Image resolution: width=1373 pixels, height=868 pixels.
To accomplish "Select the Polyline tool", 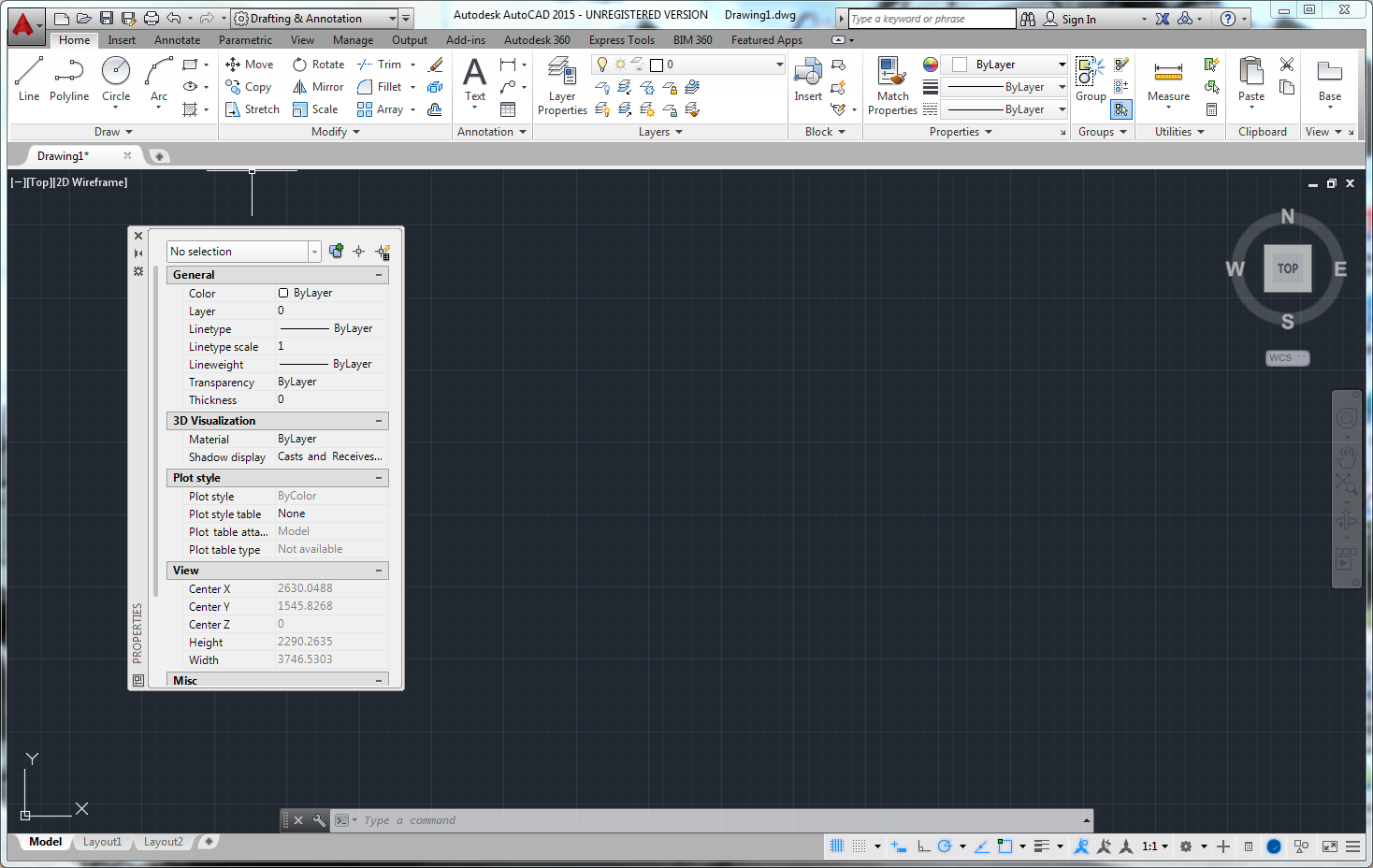I will 69,79.
